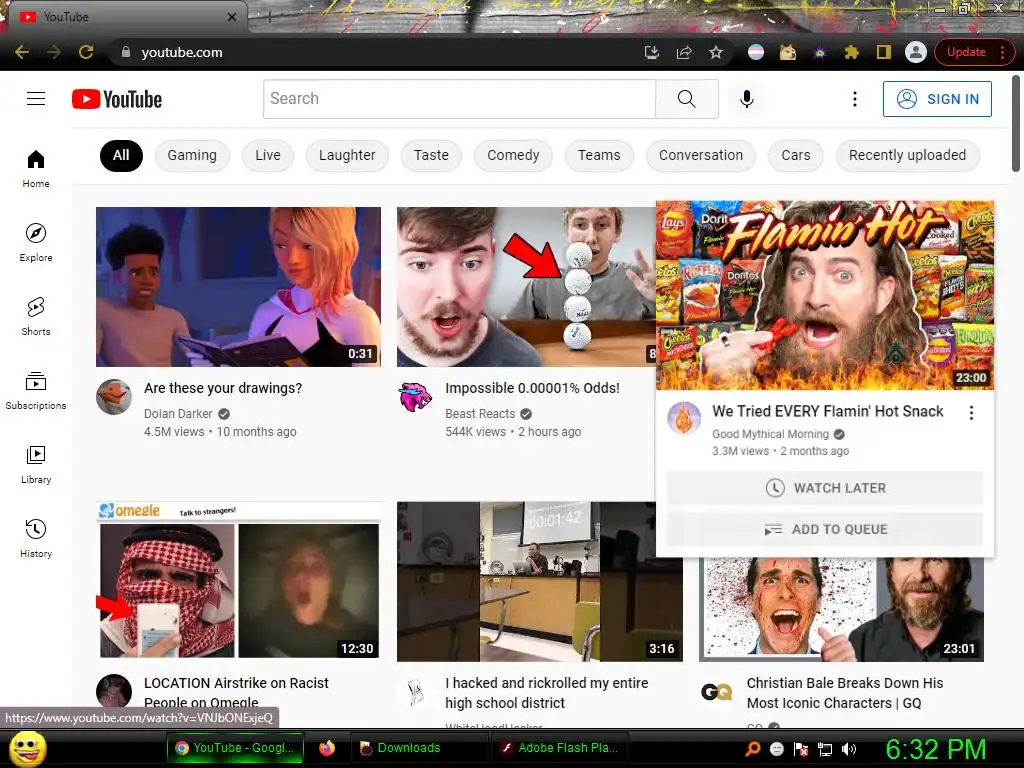Bookmark this page with the star icon
The width and height of the screenshot is (1024, 768).
click(x=716, y=52)
